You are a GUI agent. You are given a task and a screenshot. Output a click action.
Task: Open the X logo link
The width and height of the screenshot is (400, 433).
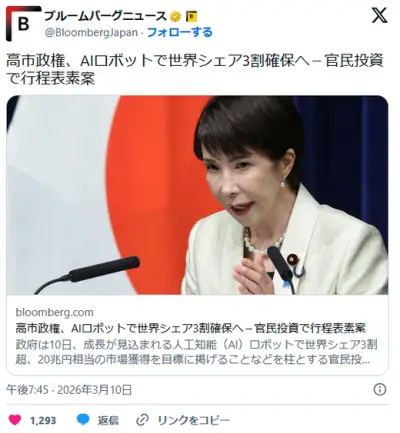coord(379,15)
